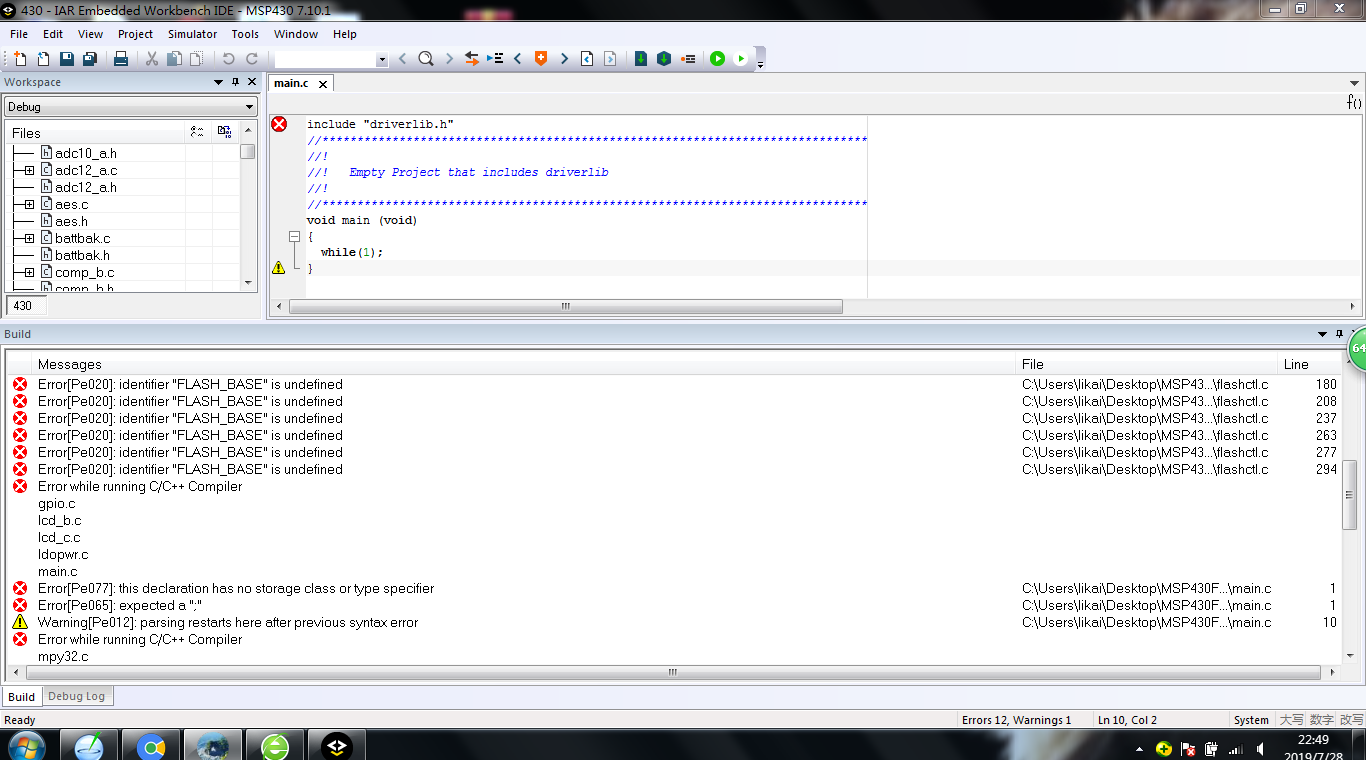Start Download and Debug with green button
Screen dimensions: 1366x760
point(718,59)
